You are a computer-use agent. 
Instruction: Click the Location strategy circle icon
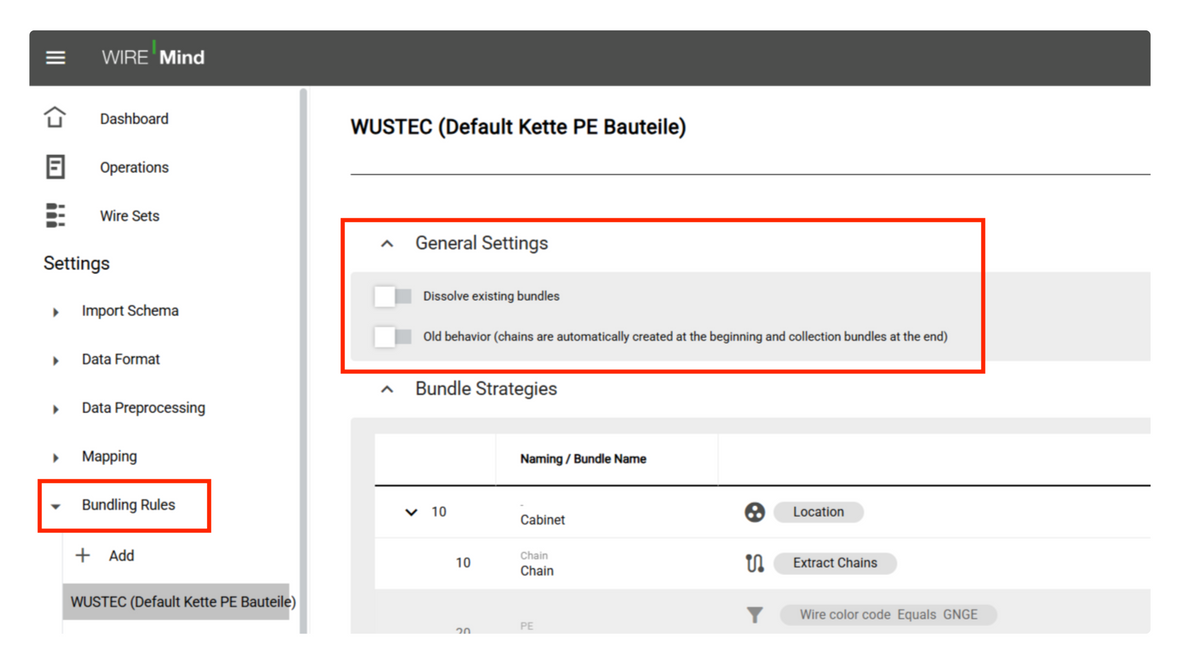[755, 512]
